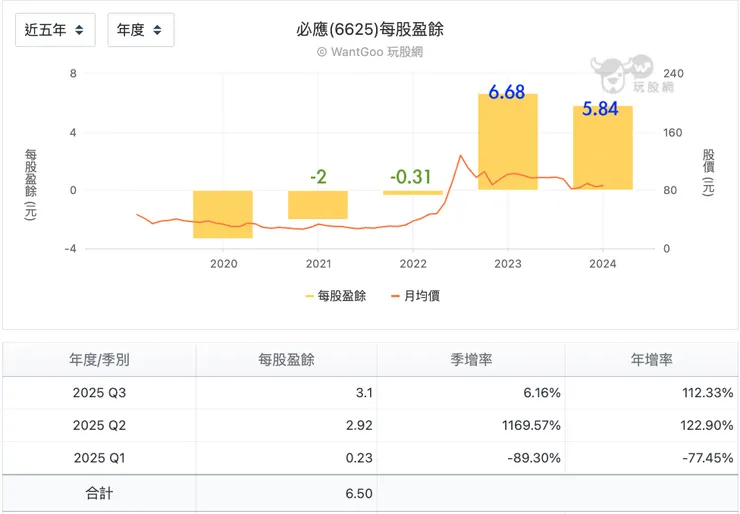Click the 年增率 column header
740x514 pixels.
652,360
